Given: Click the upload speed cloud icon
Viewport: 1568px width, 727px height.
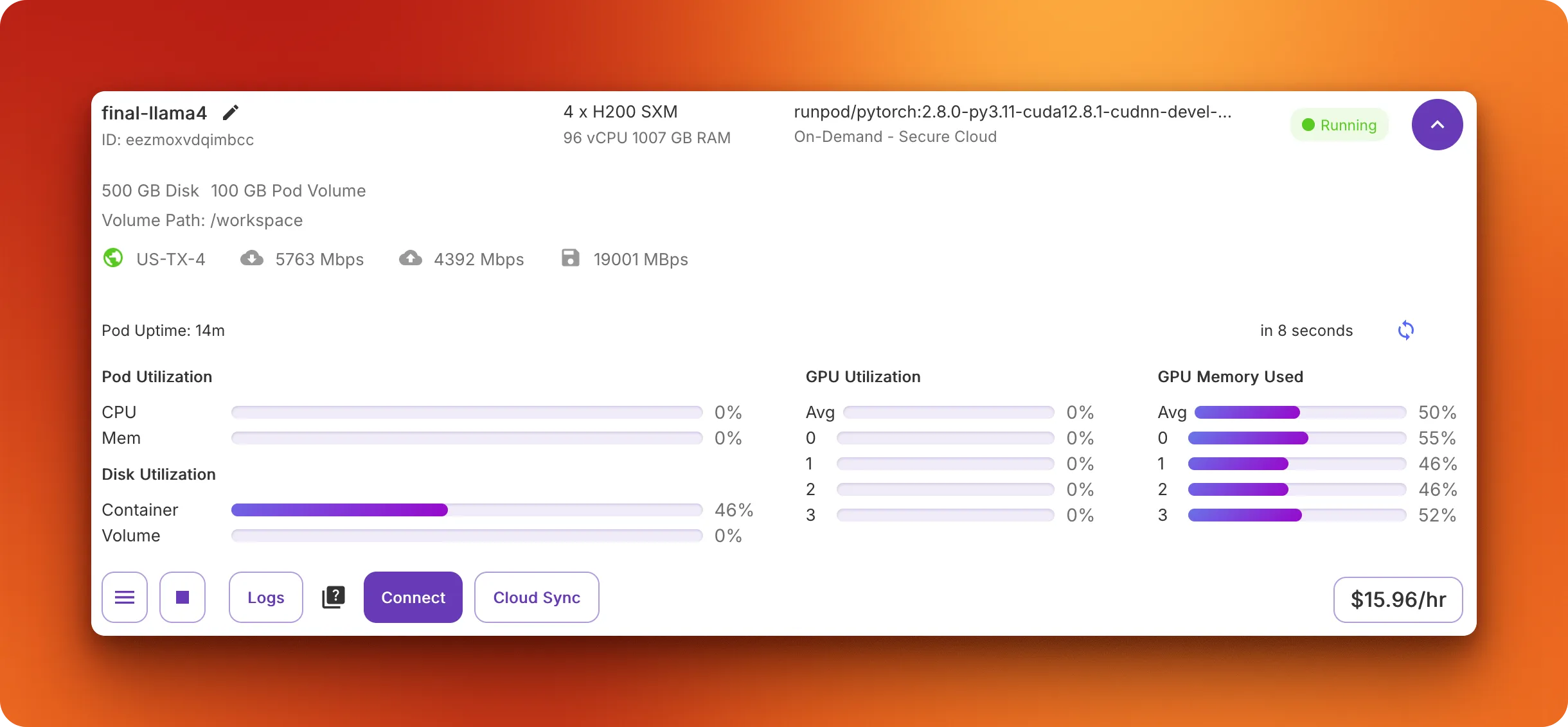Looking at the screenshot, I should tap(411, 258).
